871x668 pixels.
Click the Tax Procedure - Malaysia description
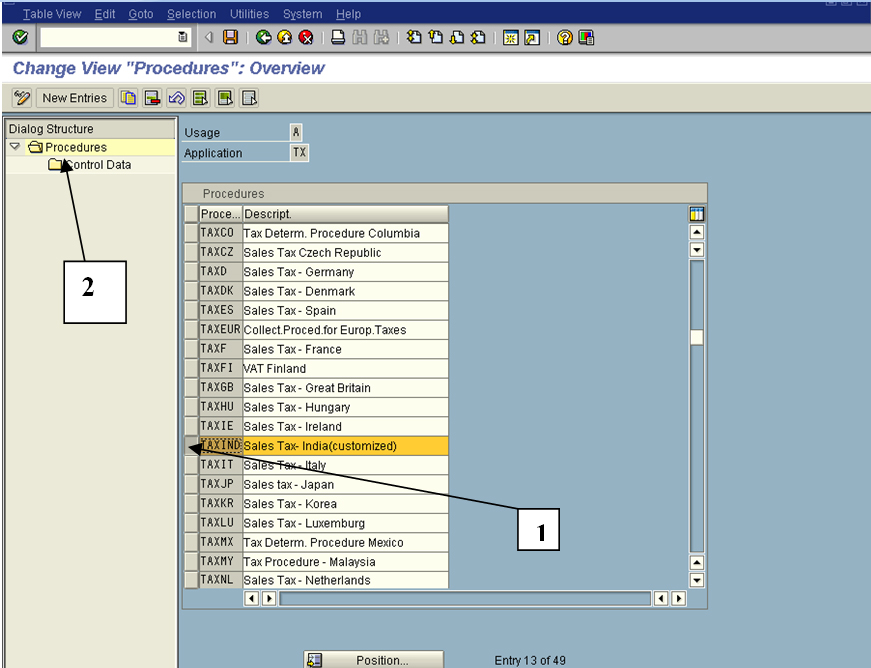pyautogui.click(x=309, y=562)
